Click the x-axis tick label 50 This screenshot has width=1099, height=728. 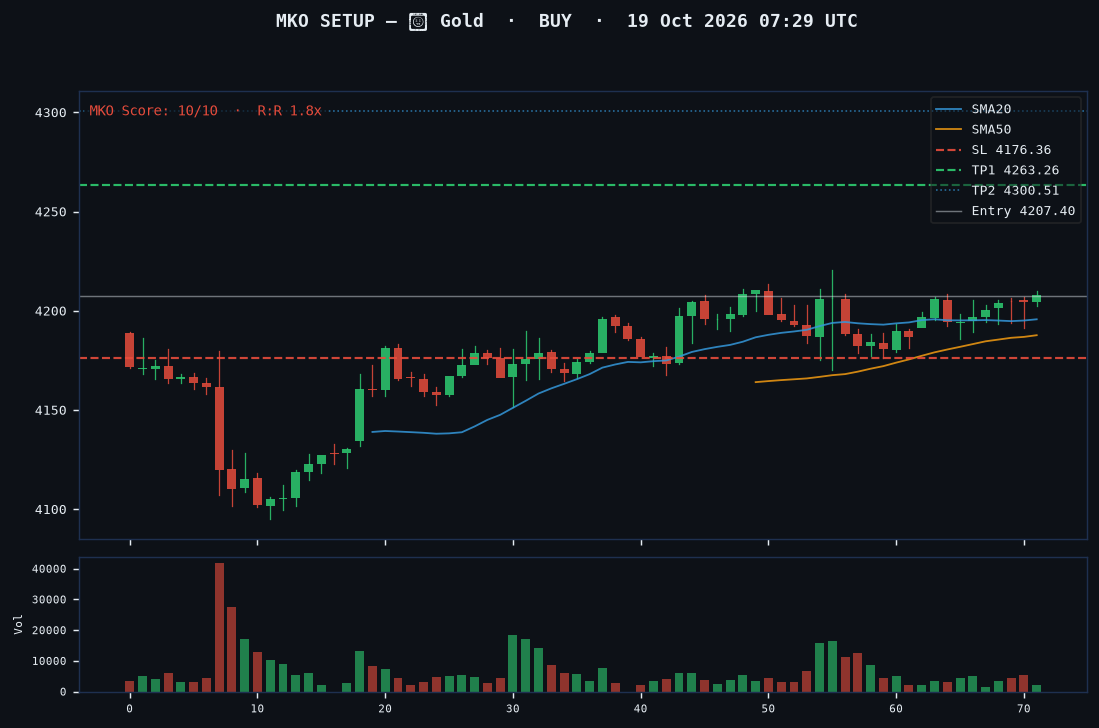point(768,709)
